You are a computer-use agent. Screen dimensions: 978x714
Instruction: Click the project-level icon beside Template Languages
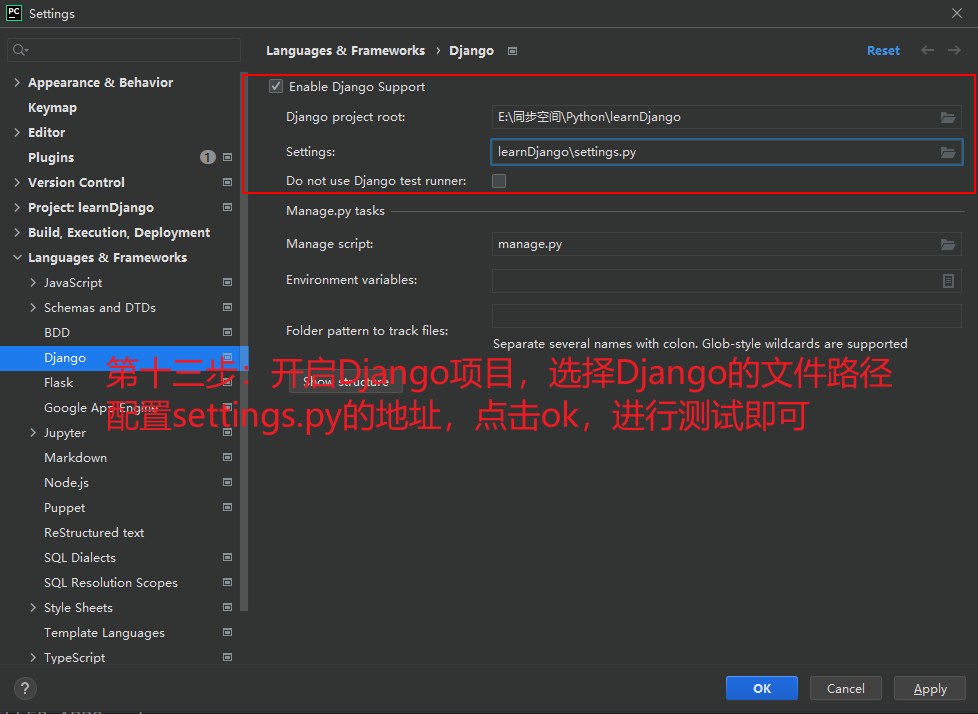click(x=228, y=632)
